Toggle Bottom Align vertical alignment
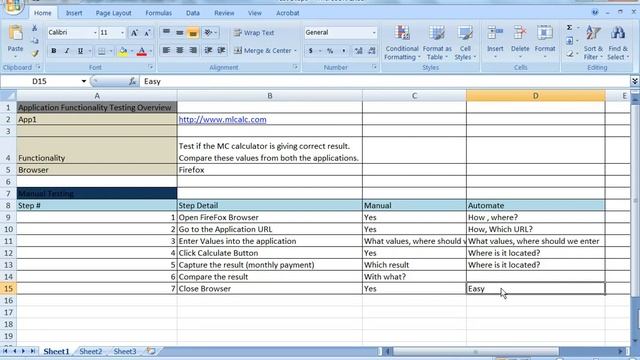This screenshot has height=360, width=640. [193, 32]
